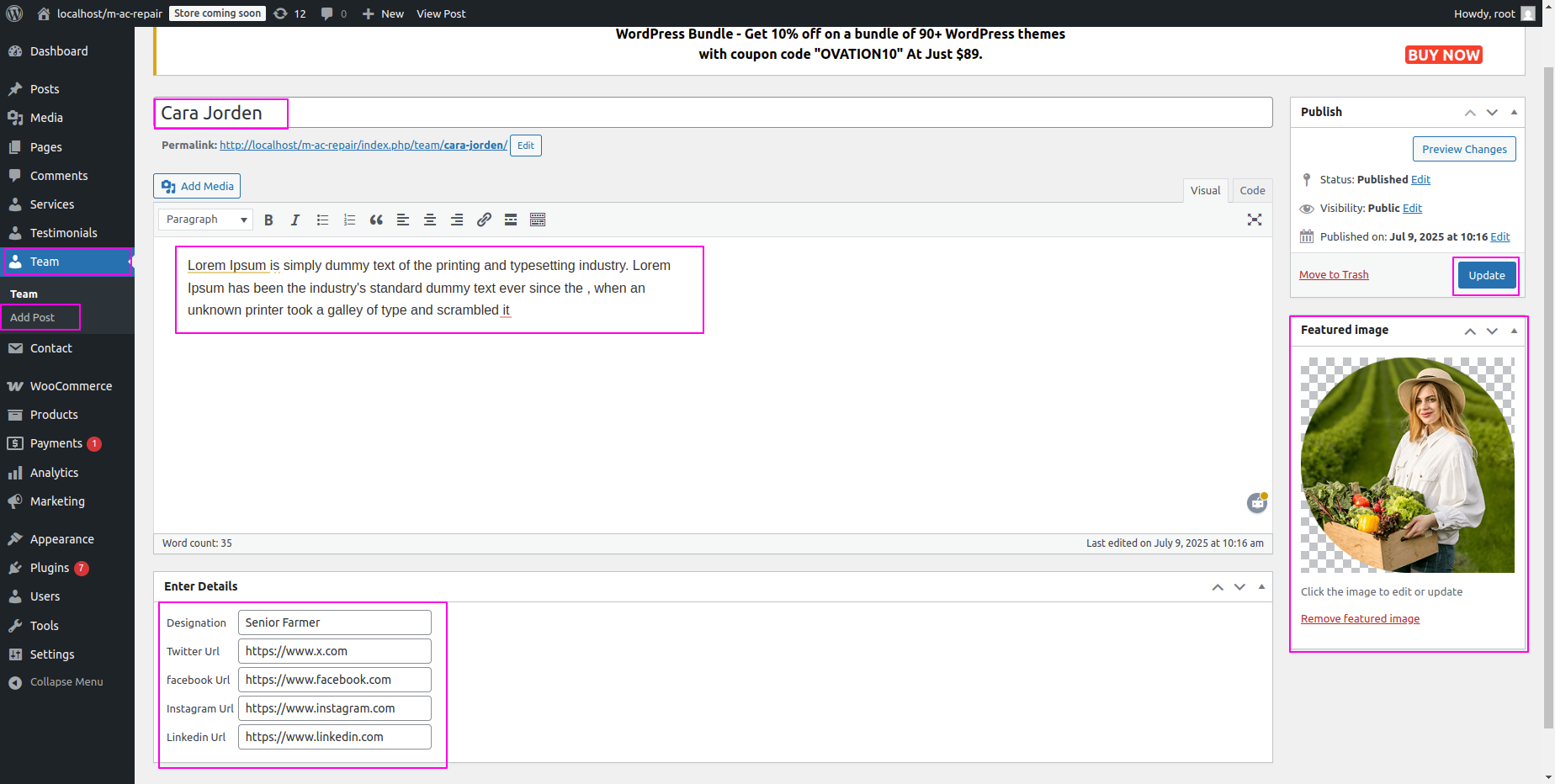Screen dimensions: 1555x784
Task: Move Publish panel down
Action: [1492, 112]
